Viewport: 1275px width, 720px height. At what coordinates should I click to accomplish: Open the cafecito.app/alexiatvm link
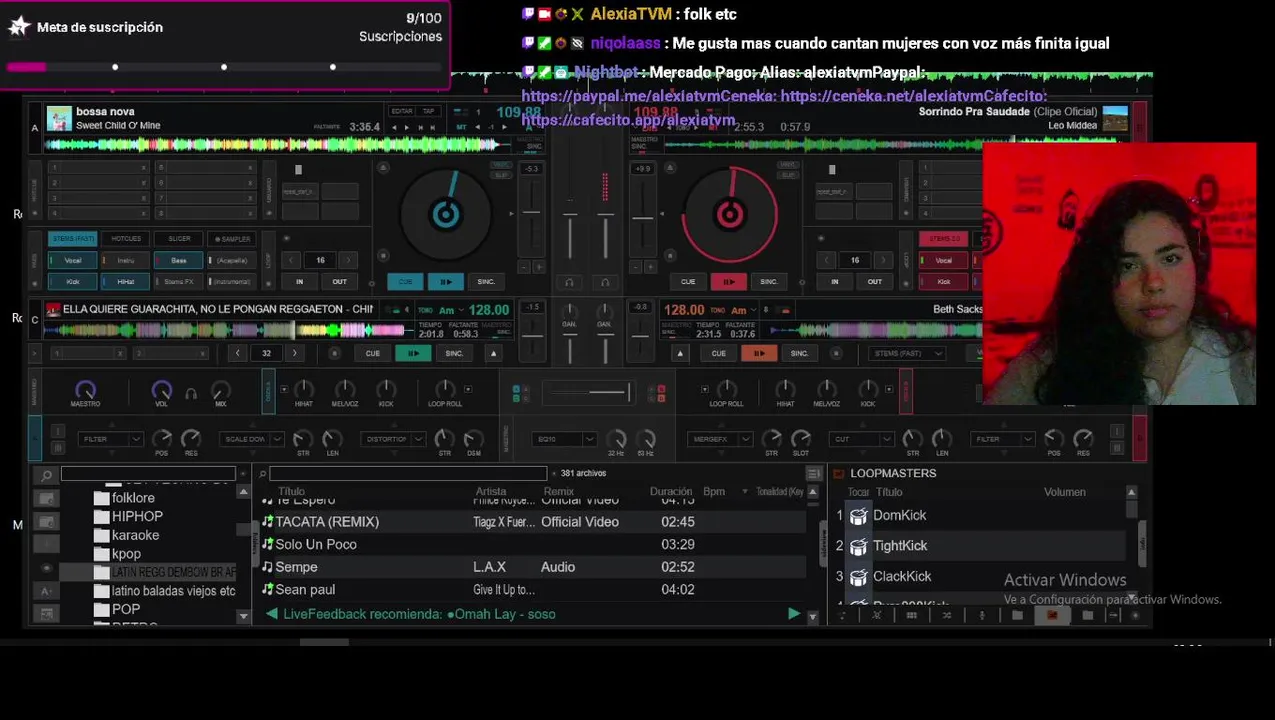click(629, 120)
